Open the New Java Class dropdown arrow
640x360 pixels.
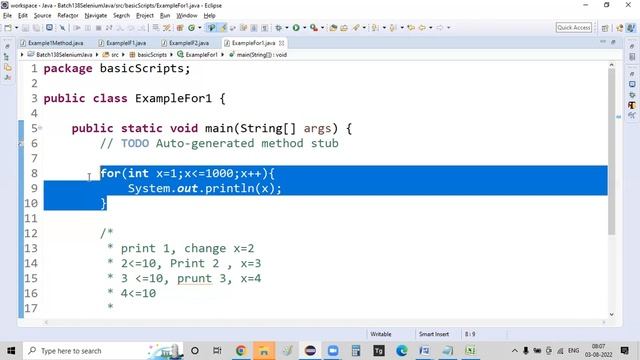pos(200,28)
